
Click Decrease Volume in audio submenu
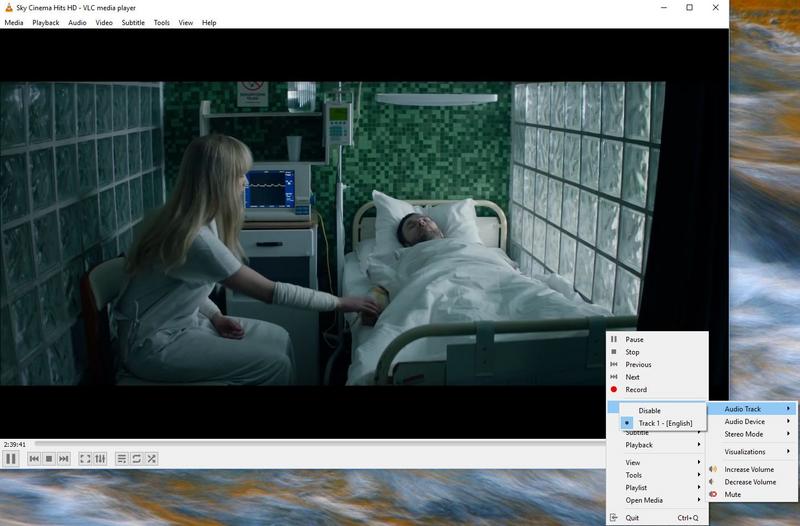click(752, 482)
